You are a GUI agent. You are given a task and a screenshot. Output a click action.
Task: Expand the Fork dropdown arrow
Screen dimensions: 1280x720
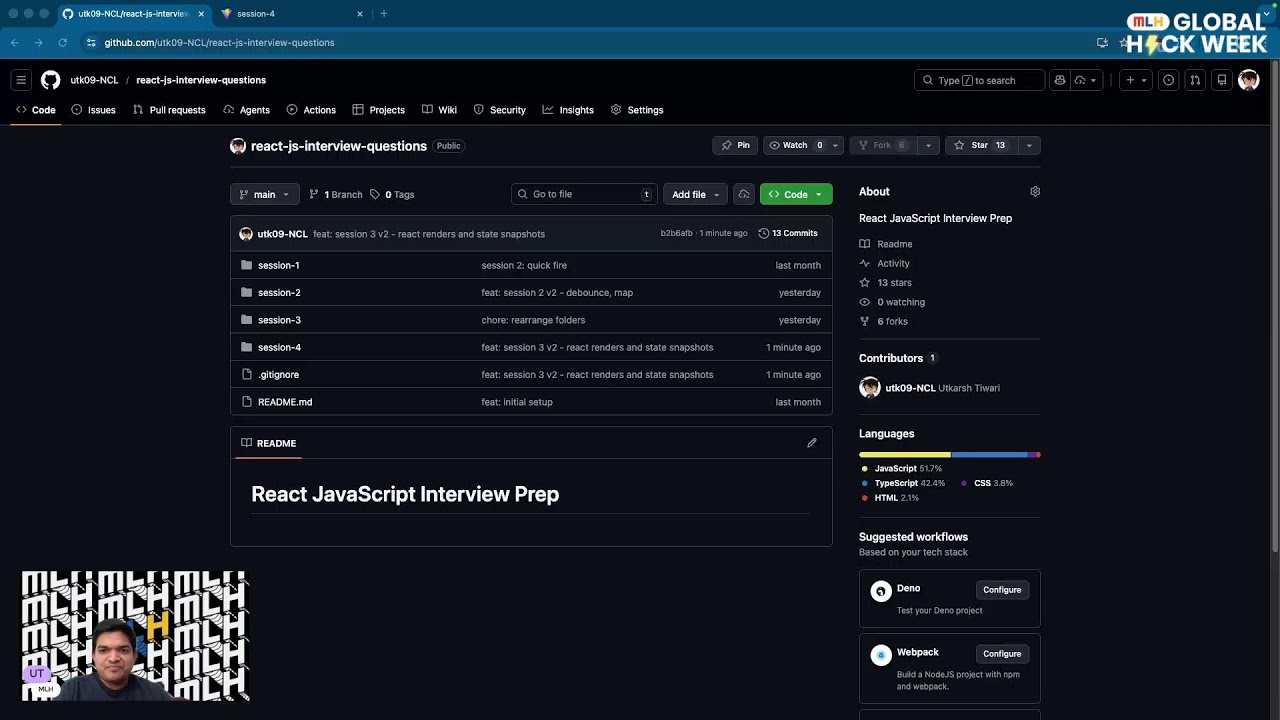pos(928,145)
